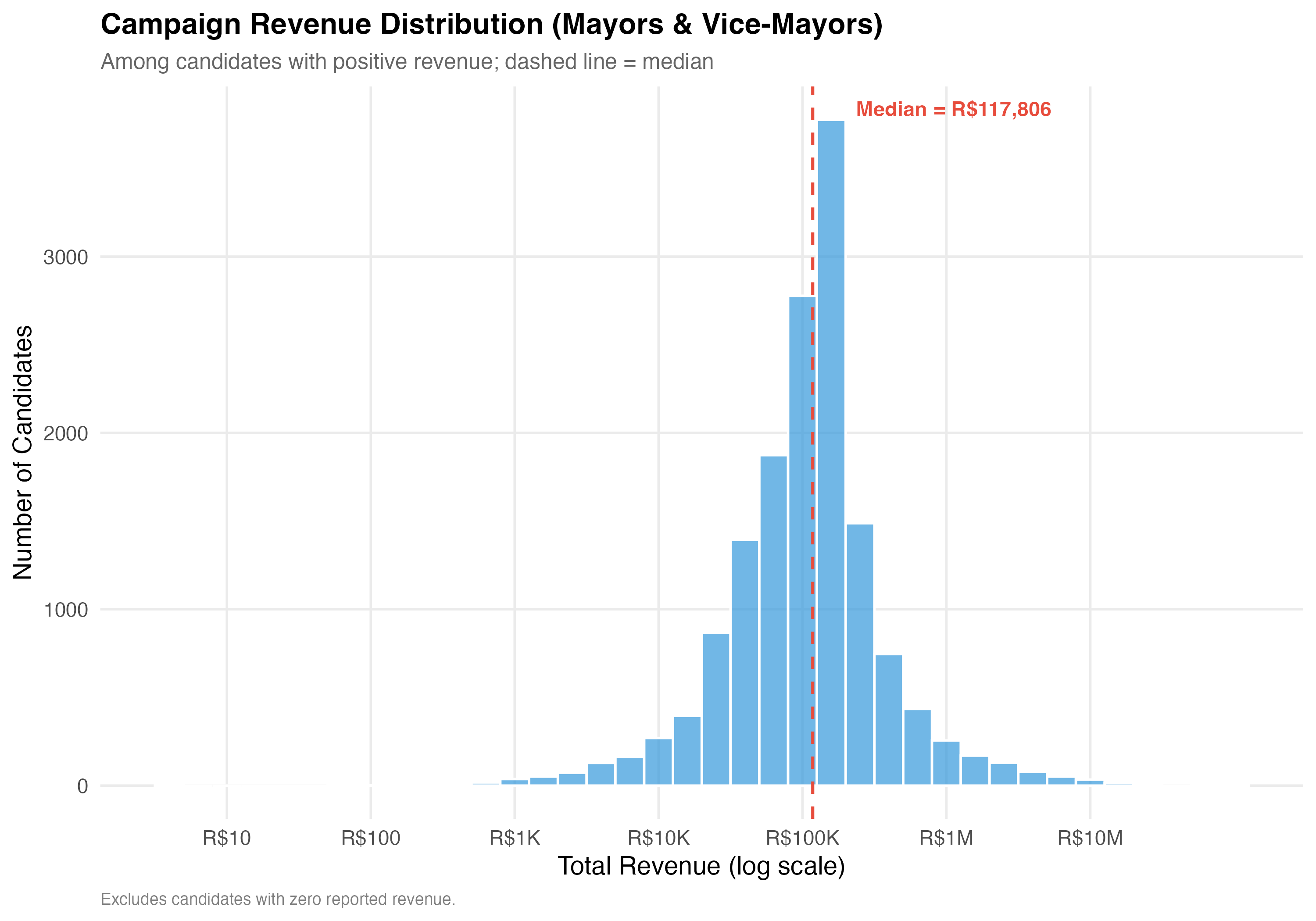Click the 0 y-axis tick label
Image resolution: width=1316 pixels, height=921 pixels.
[82, 786]
